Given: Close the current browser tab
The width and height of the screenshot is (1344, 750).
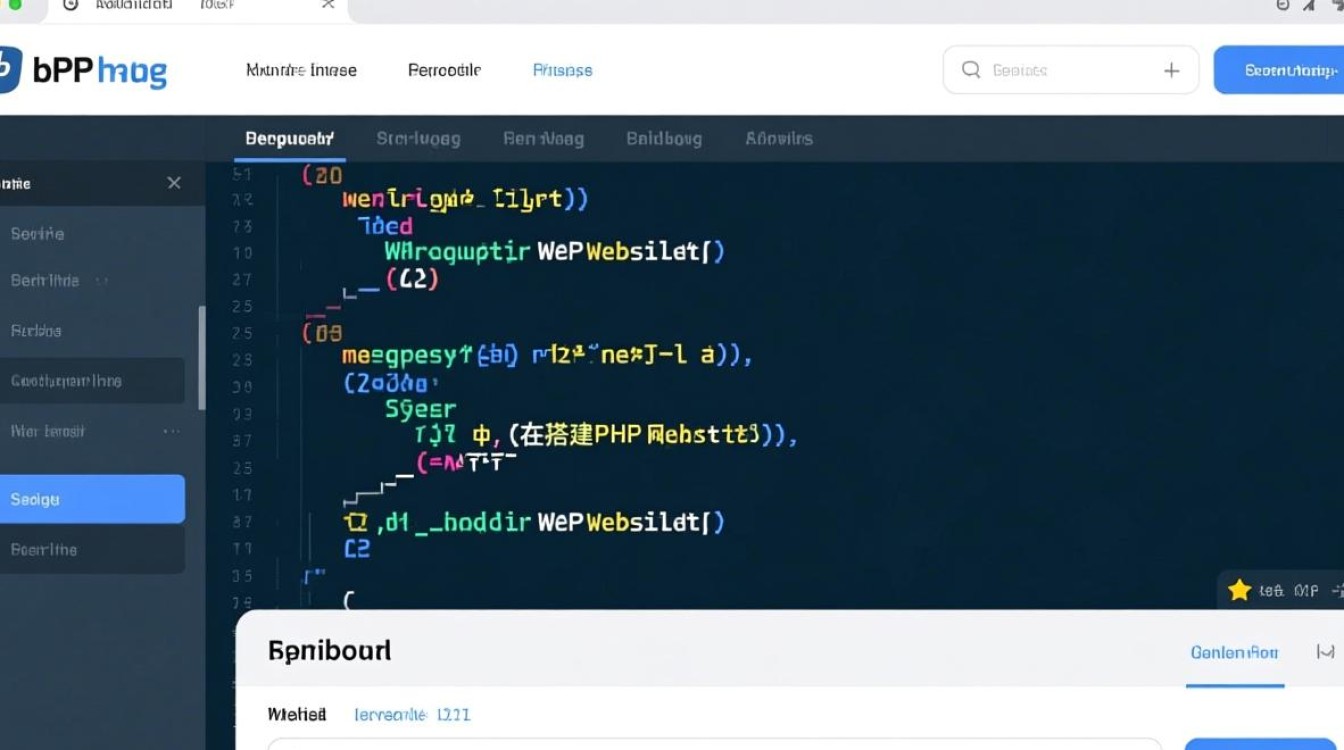Looking at the screenshot, I should pos(328,5).
